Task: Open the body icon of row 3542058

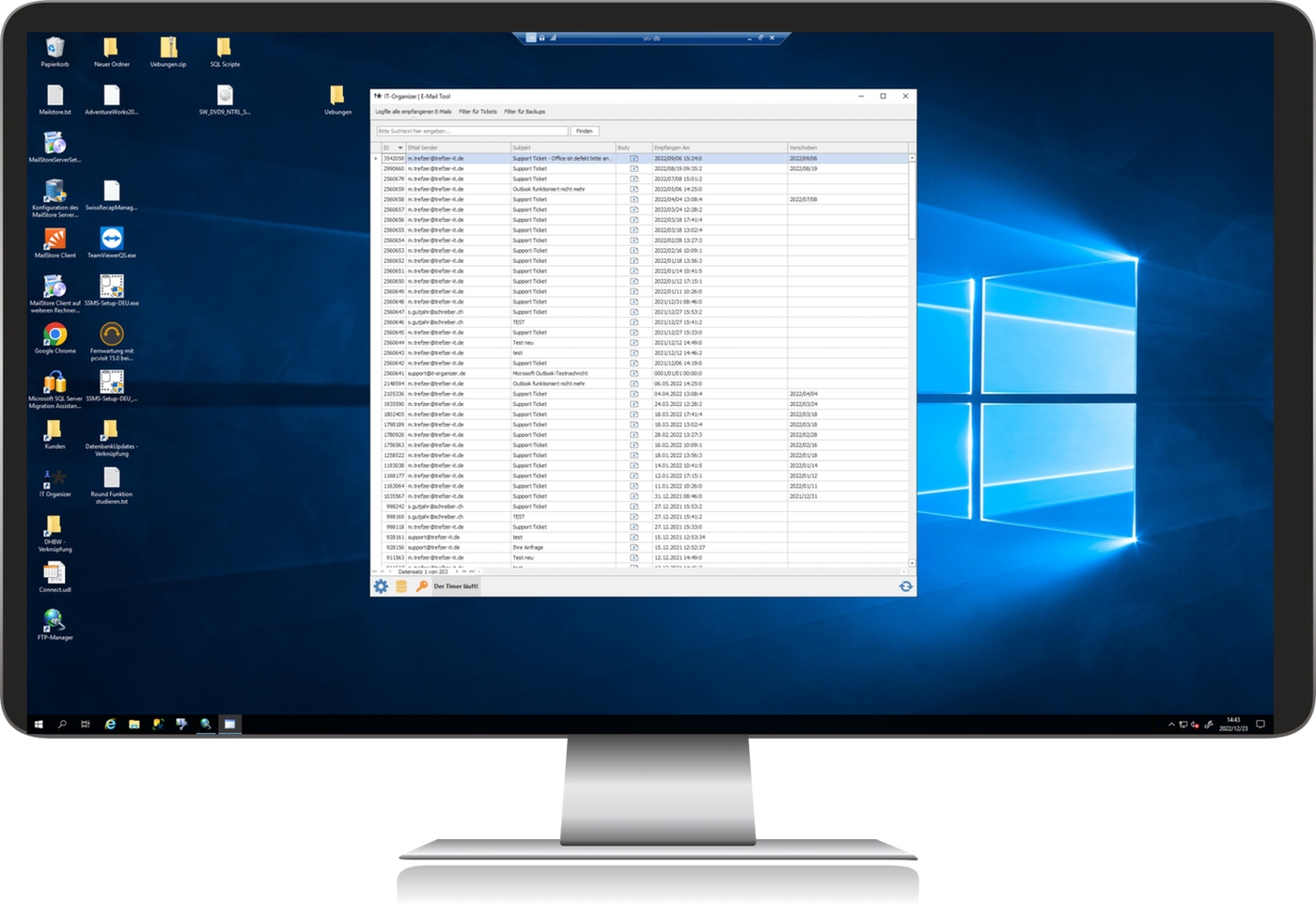Action: point(634,159)
